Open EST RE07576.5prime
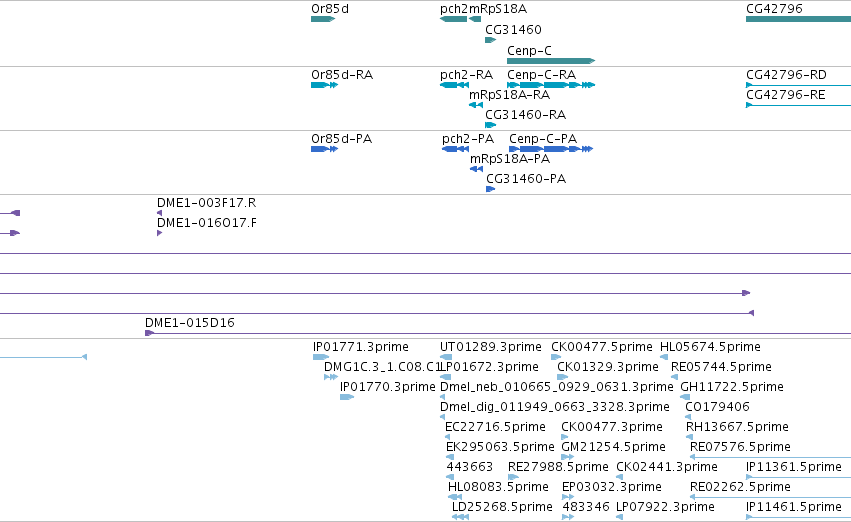 (770, 457)
